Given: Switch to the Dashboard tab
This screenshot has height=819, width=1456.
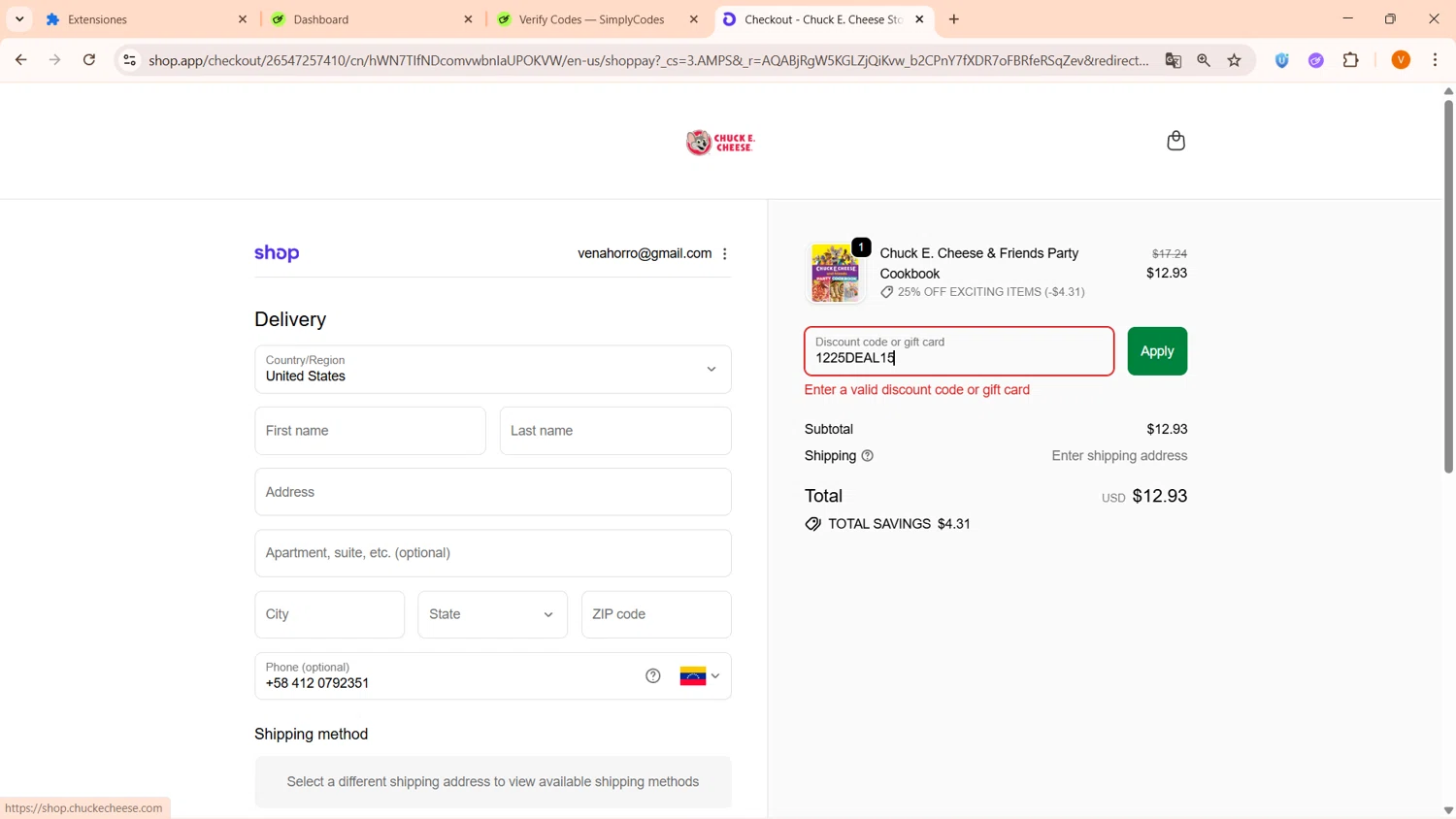Looking at the screenshot, I should coord(372,19).
